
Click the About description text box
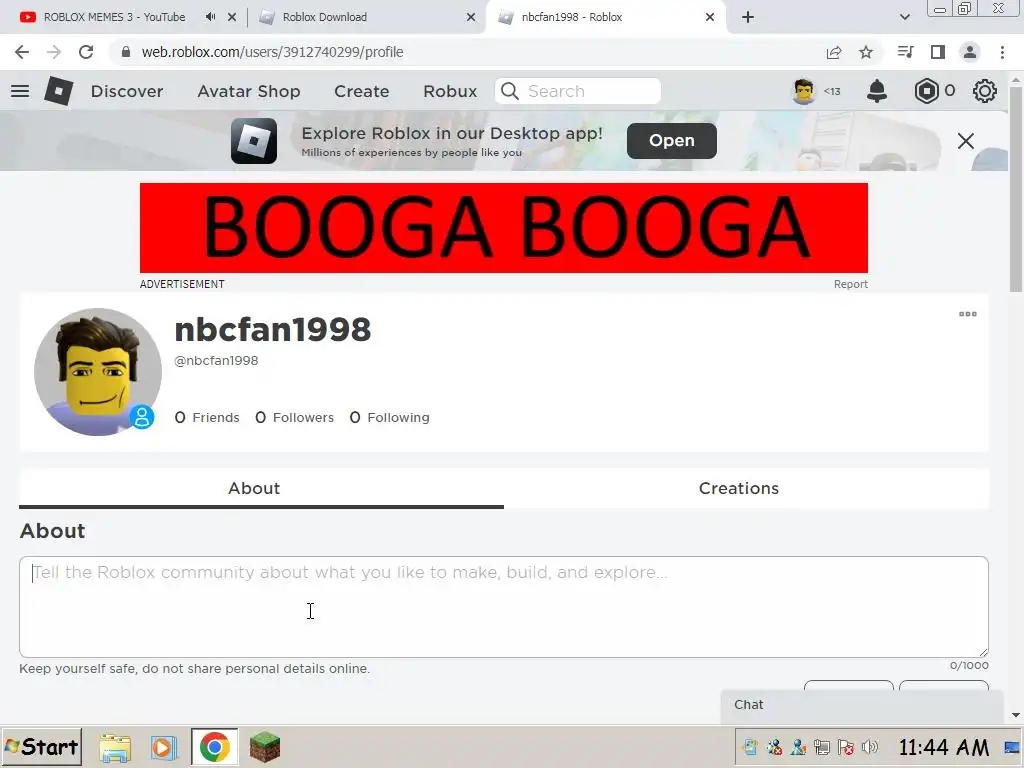(504, 607)
